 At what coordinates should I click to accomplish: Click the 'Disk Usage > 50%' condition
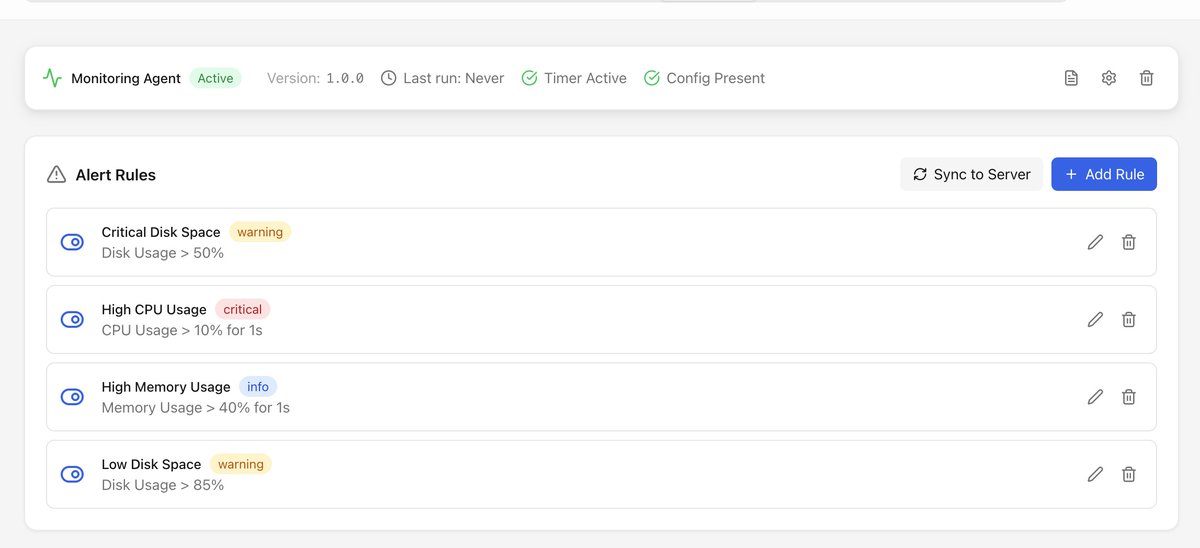163,253
